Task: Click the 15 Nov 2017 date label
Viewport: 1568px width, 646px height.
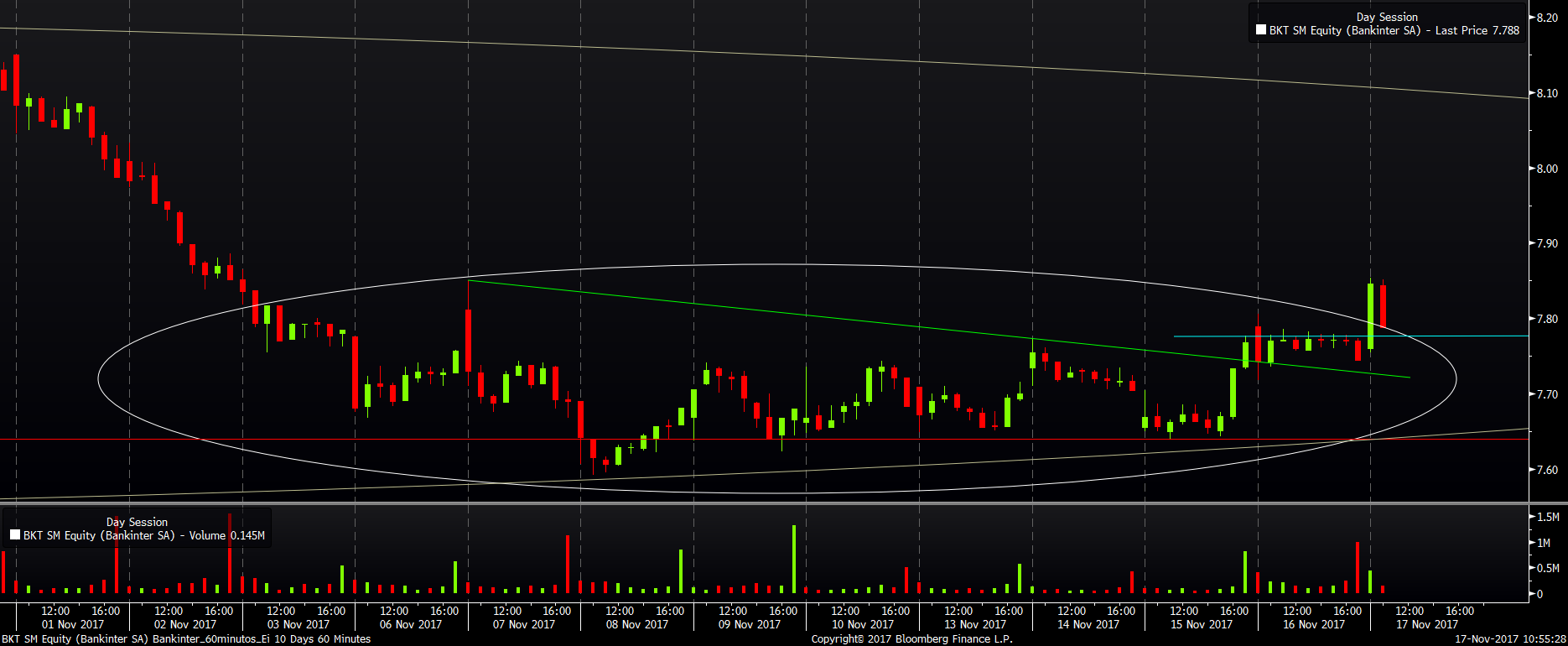Action: (1202, 624)
